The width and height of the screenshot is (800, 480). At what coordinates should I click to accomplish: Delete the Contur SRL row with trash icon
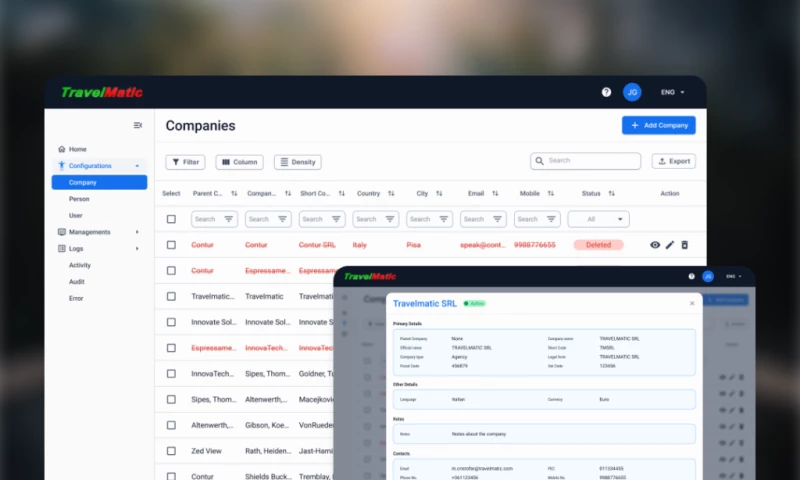(x=685, y=245)
